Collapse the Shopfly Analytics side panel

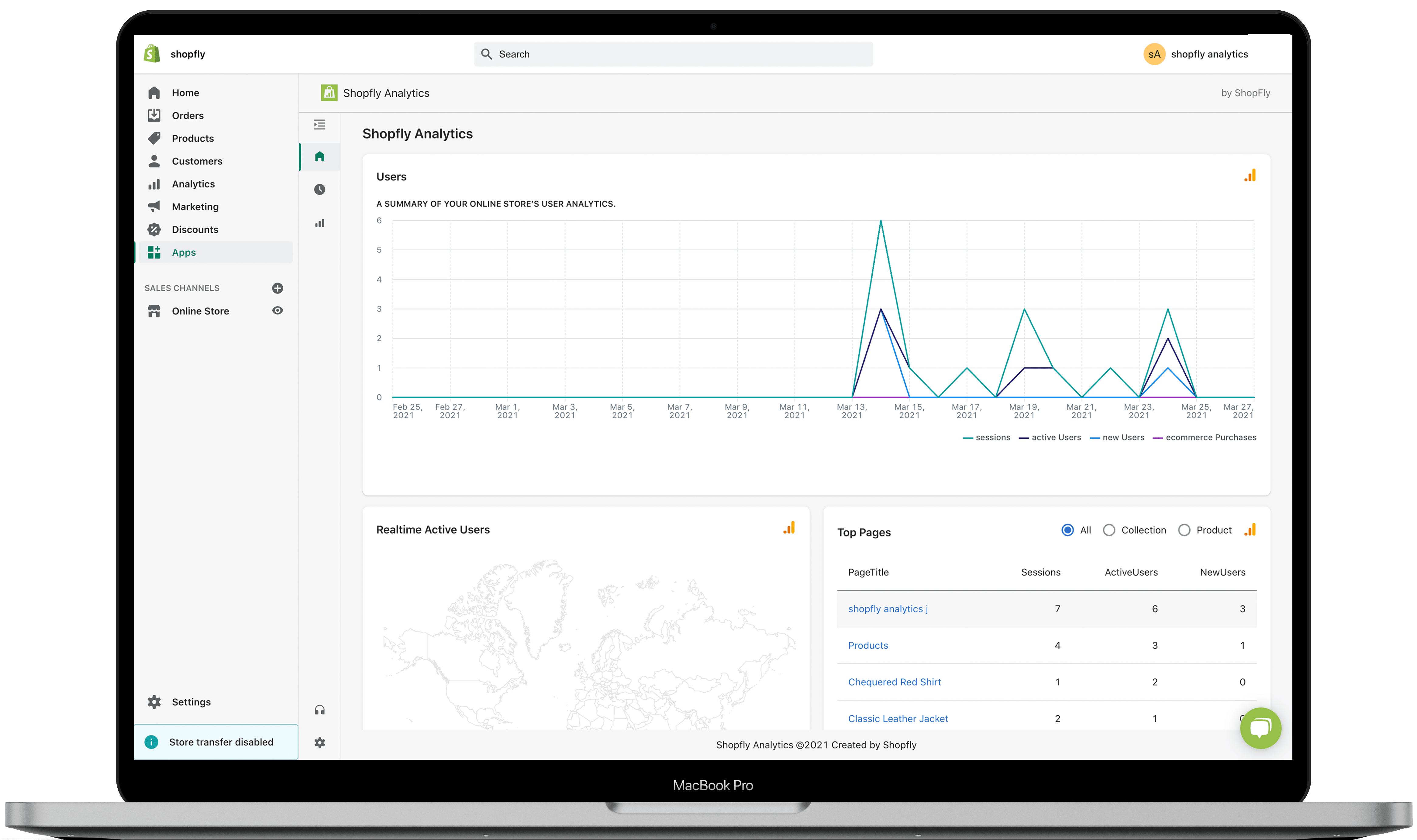point(319,125)
